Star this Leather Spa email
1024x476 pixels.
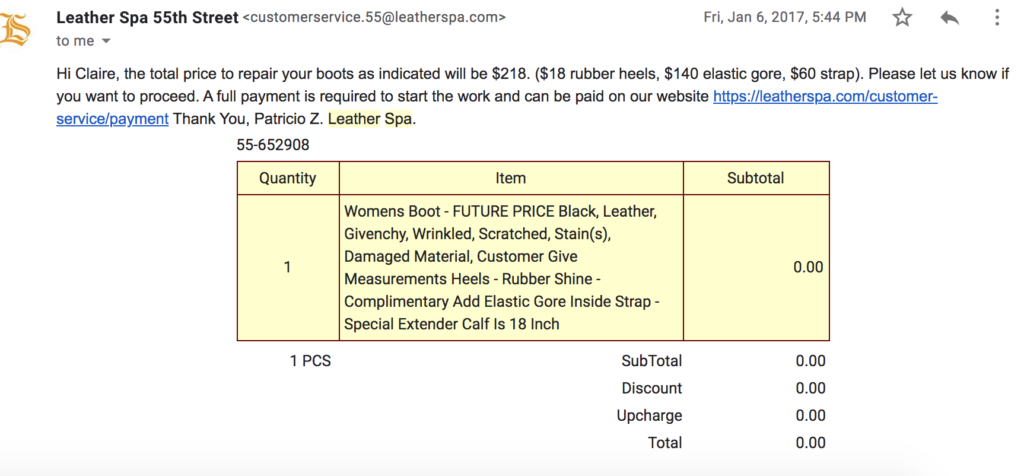coord(902,18)
